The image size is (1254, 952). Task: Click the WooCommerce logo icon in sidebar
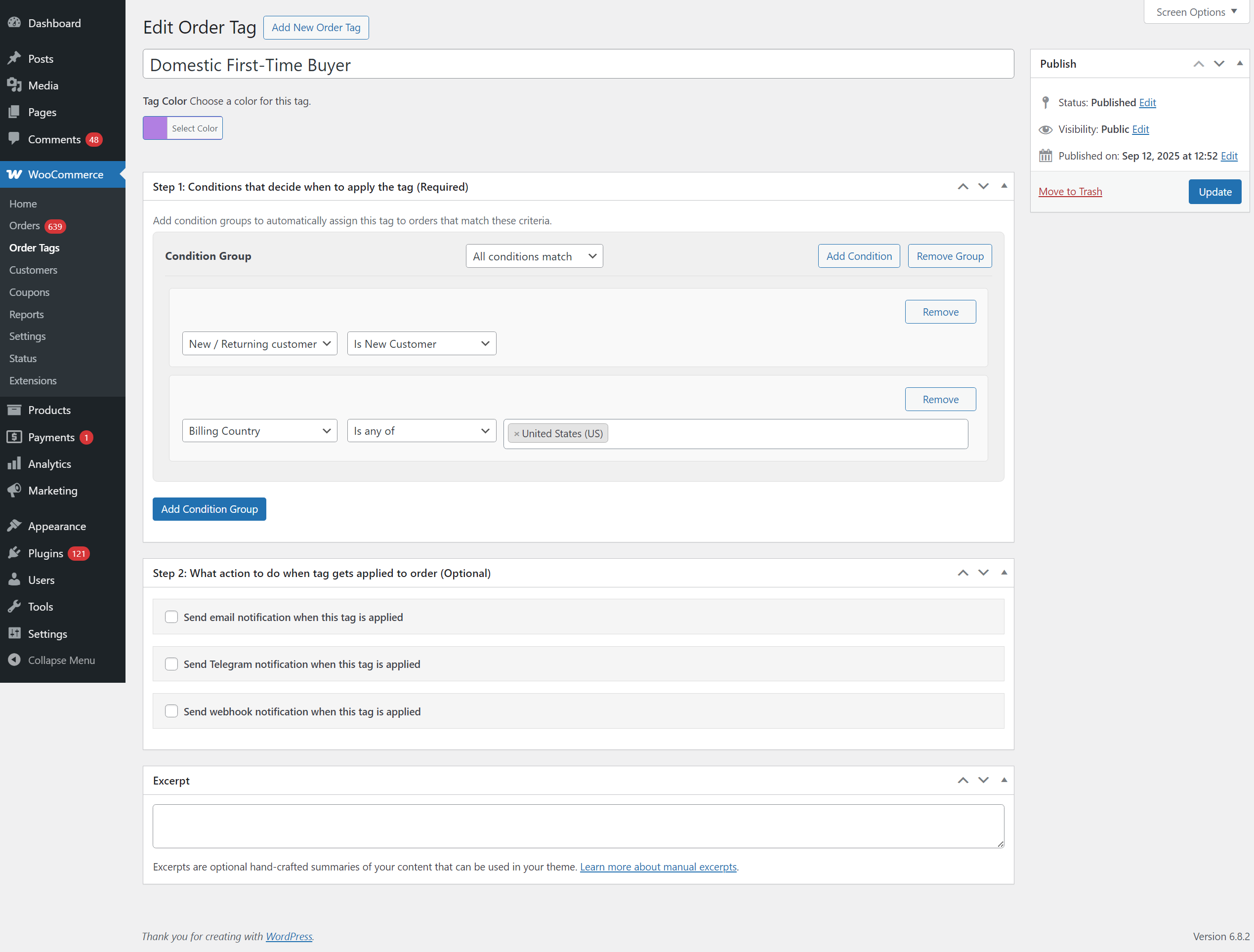click(14, 174)
